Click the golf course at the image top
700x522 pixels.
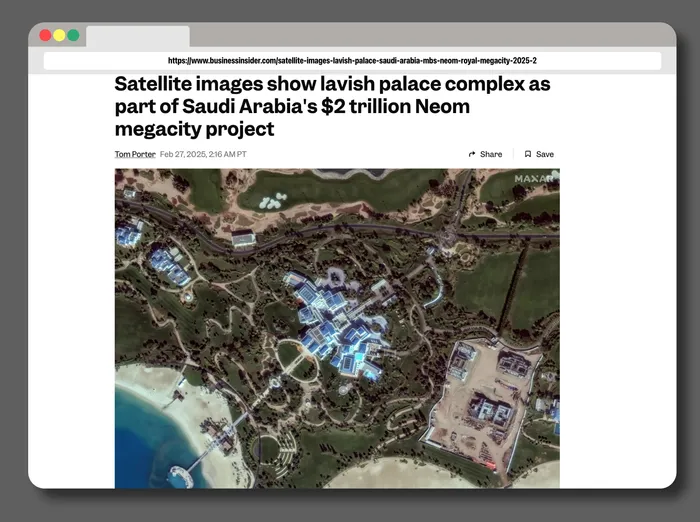pos(340,190)
